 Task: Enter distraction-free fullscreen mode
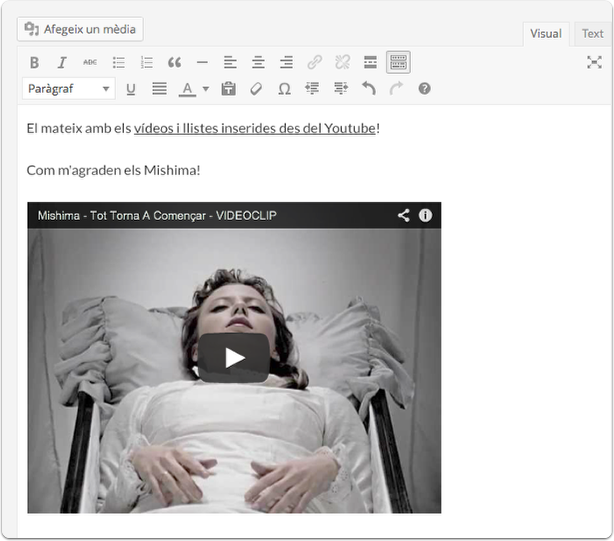coord(594,62)
